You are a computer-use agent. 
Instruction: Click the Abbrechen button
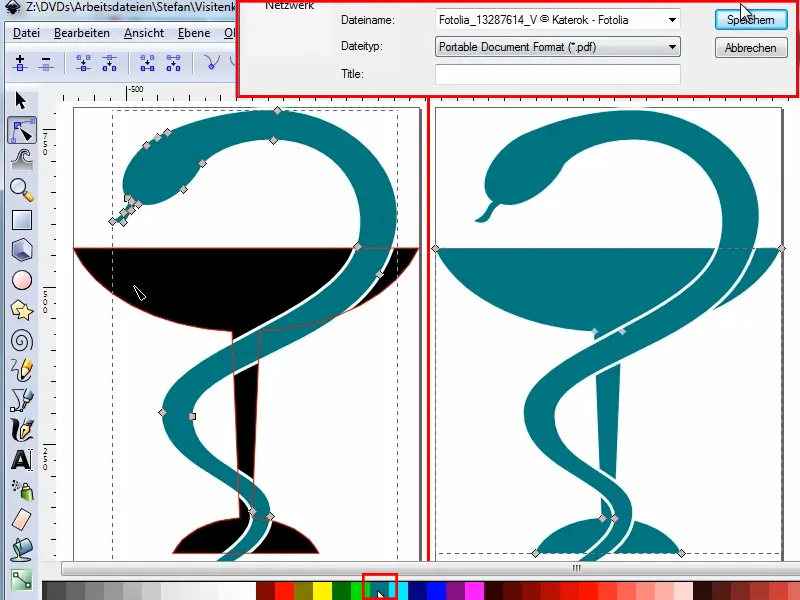[751, 48]
